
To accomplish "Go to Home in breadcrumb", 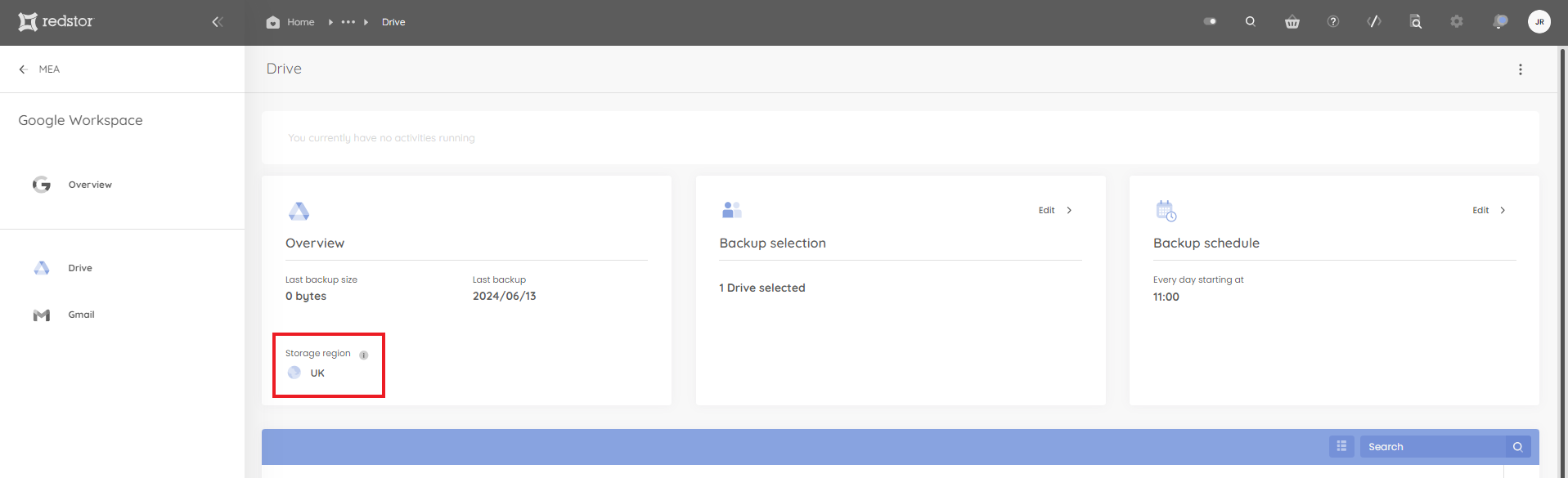I will (x=290, y=22).
